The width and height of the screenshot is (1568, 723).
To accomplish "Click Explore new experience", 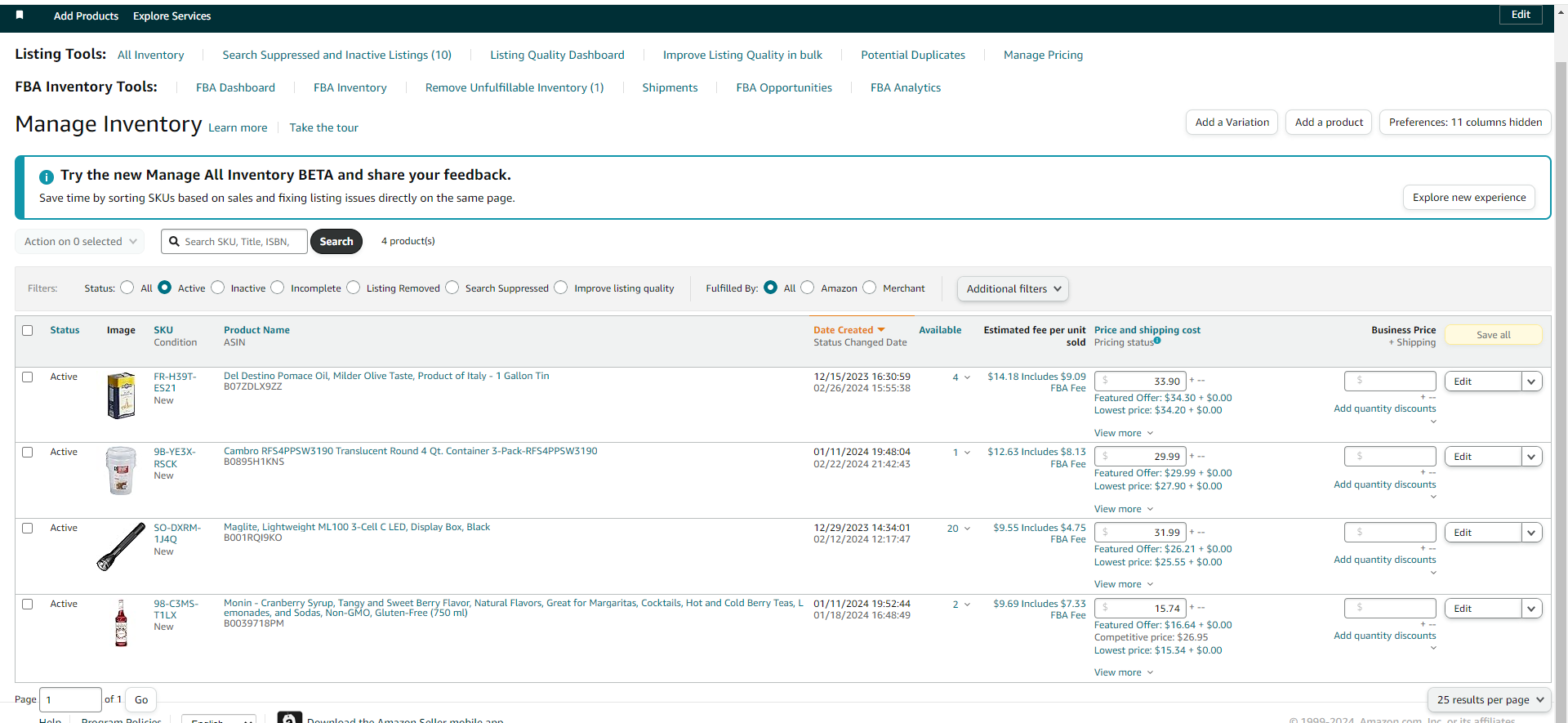I will coord(1469,198).
